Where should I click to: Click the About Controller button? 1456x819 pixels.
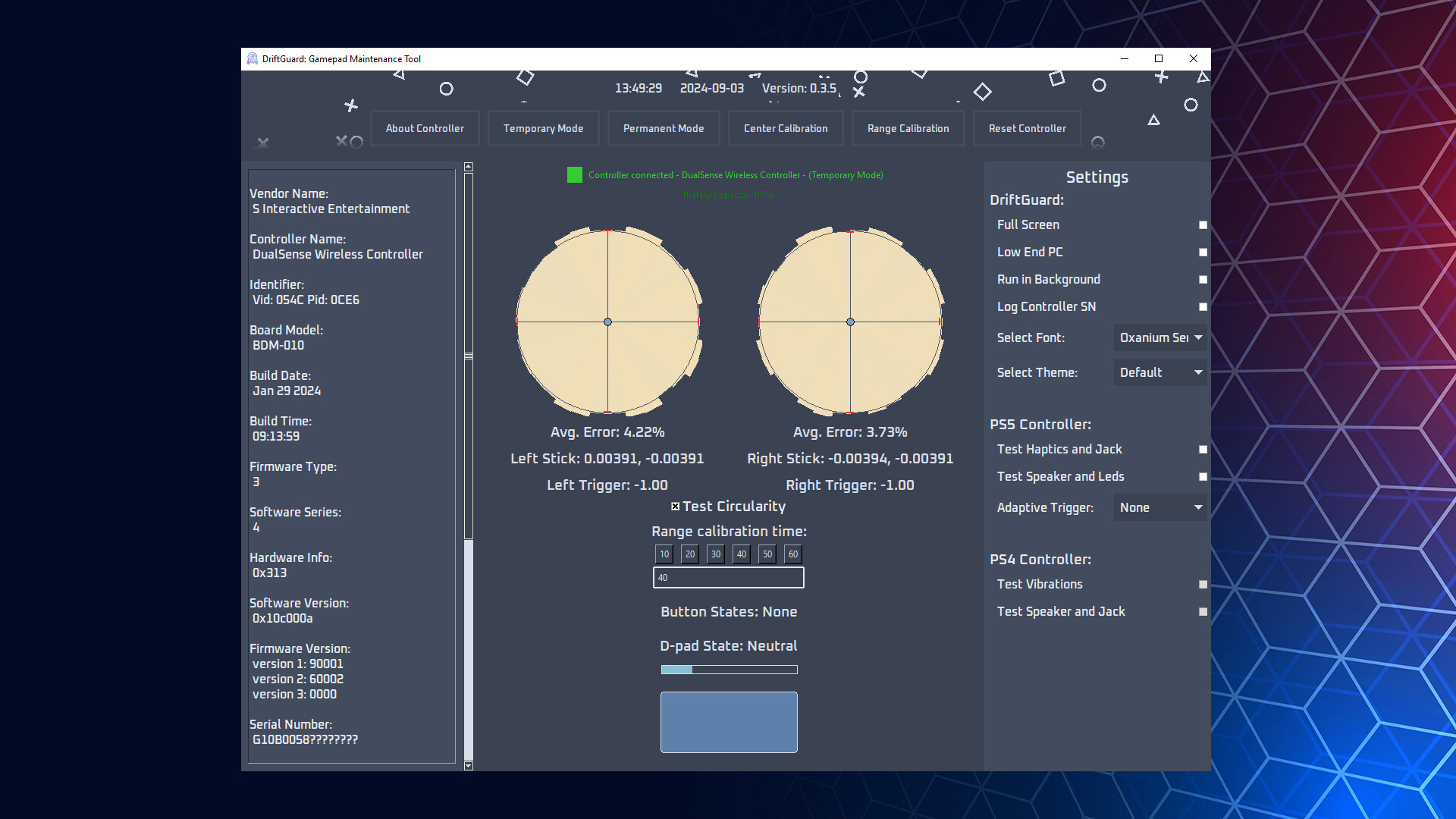[x=425, y=128]
